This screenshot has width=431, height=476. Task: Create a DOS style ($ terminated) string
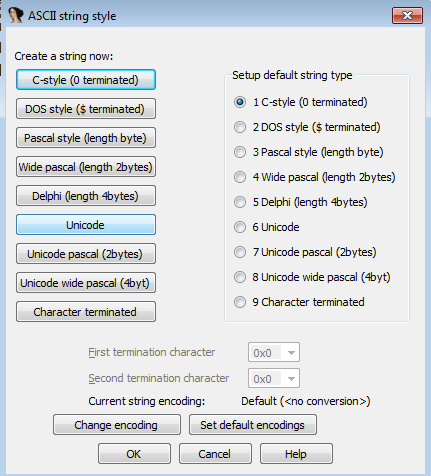pyautogui.click(x=86, y=109)
